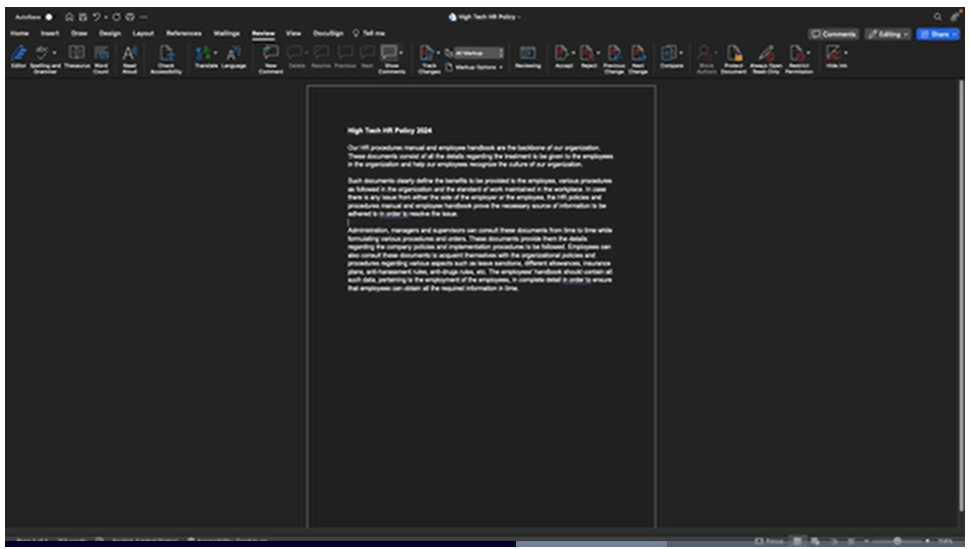Undo the last action
The width and height of the screenshot is (970, 549).
pos(97,17)
